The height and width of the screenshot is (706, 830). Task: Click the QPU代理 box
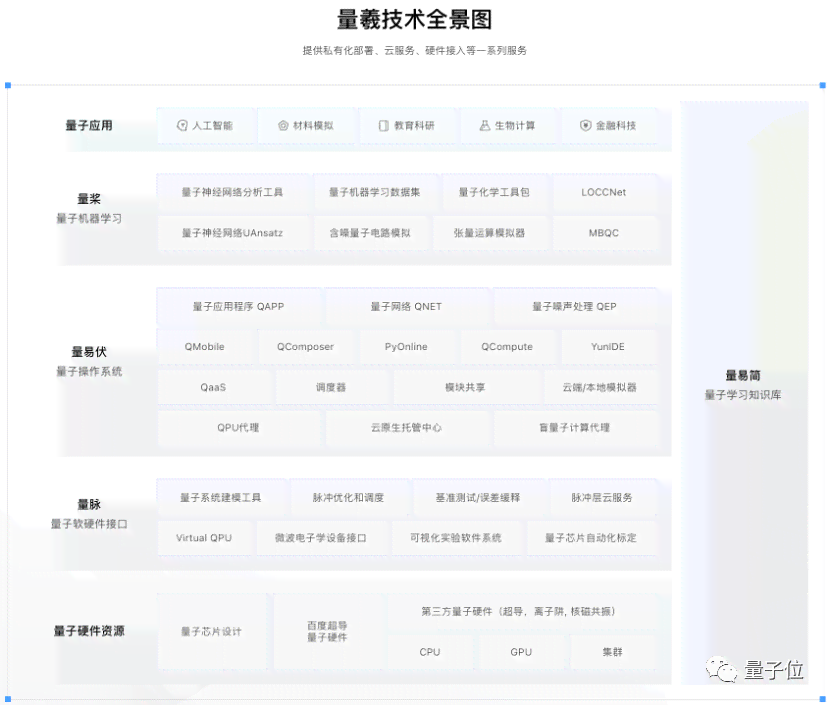pyautogui.click(x=238, y=428)
